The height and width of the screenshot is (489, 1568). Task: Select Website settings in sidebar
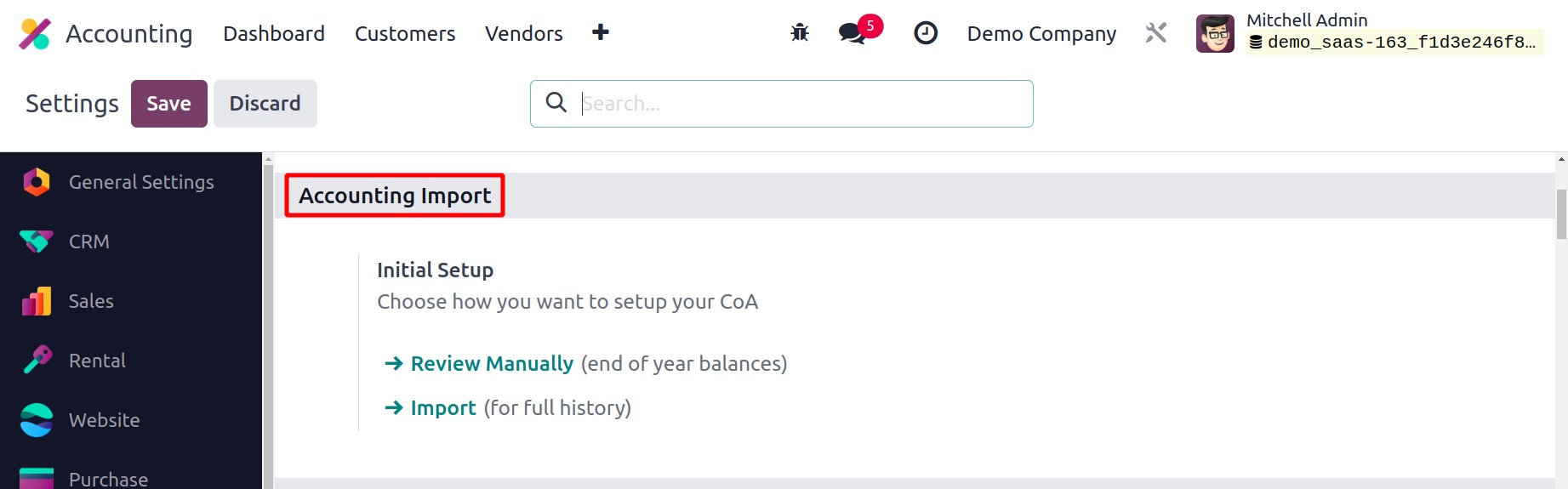tap(104, 420)
